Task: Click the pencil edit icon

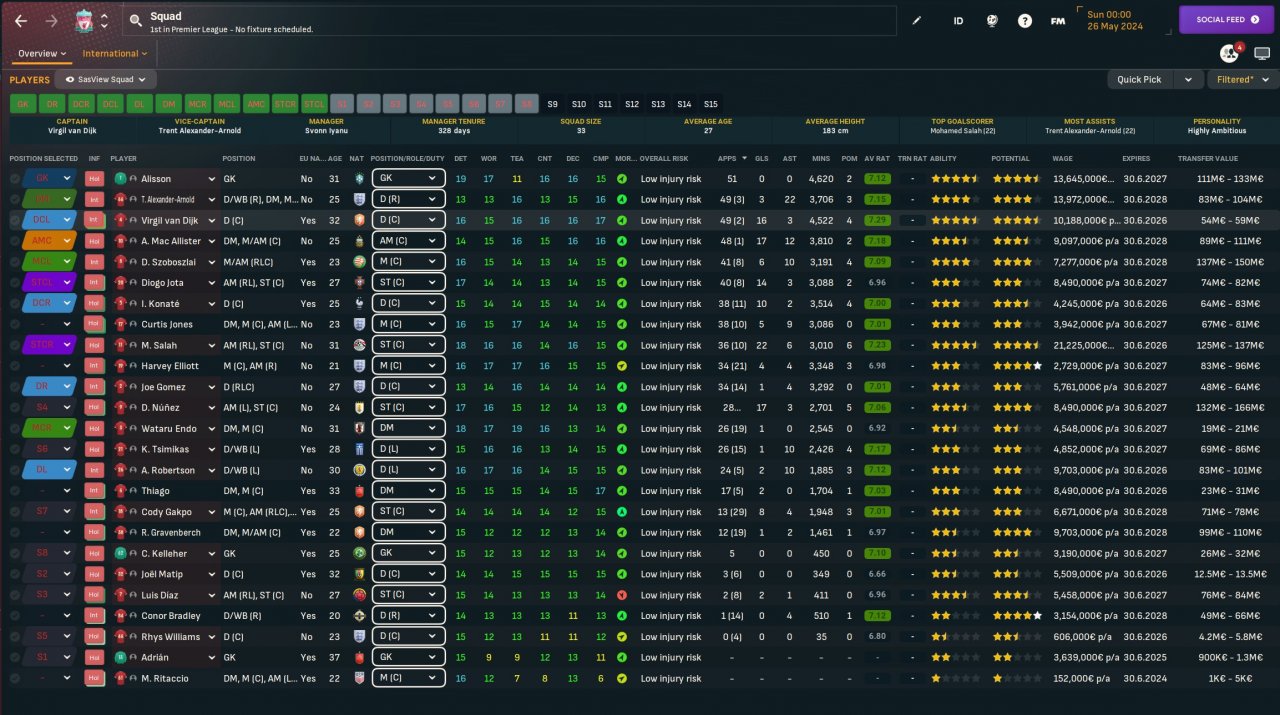Action: tap(917, 20)
